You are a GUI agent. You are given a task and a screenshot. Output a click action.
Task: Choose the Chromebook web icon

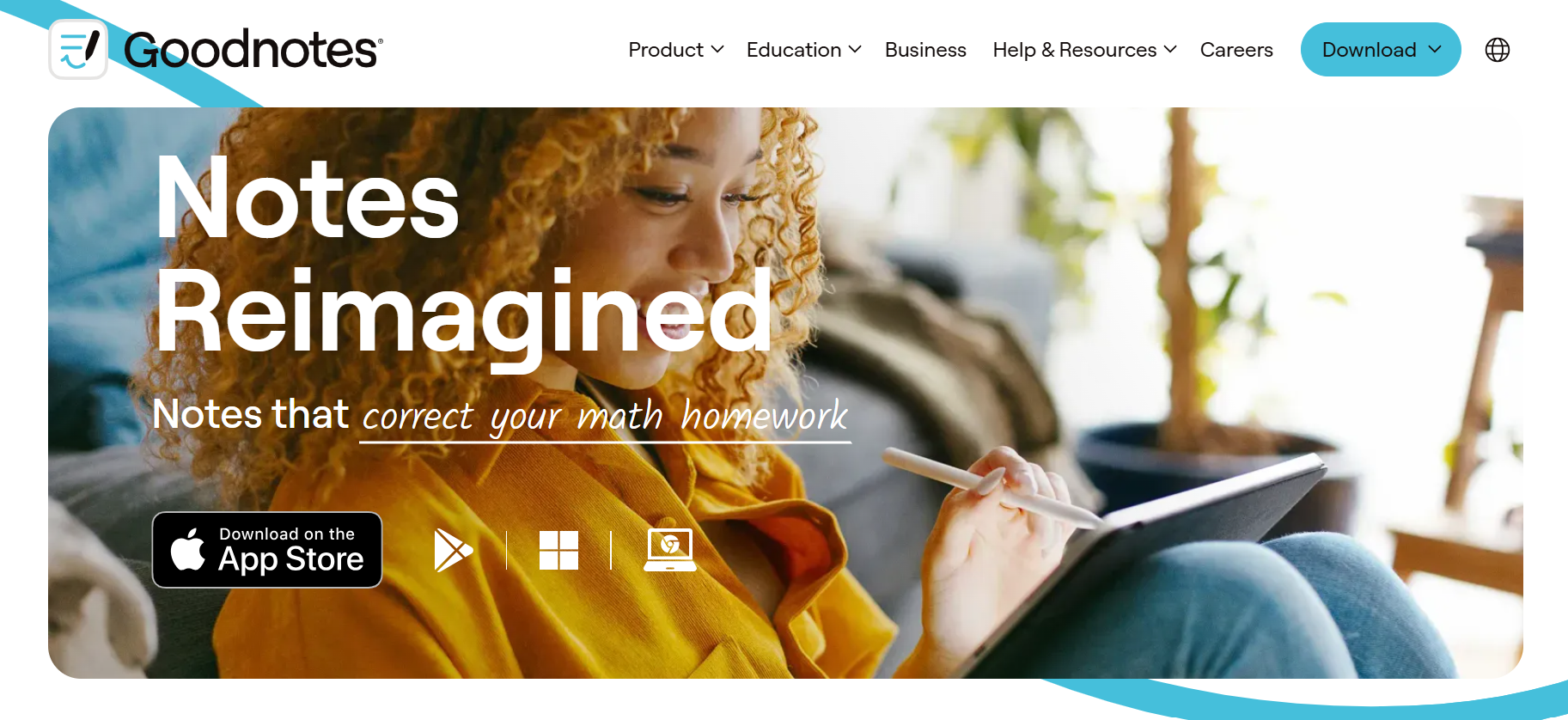(x=670, y=550)
